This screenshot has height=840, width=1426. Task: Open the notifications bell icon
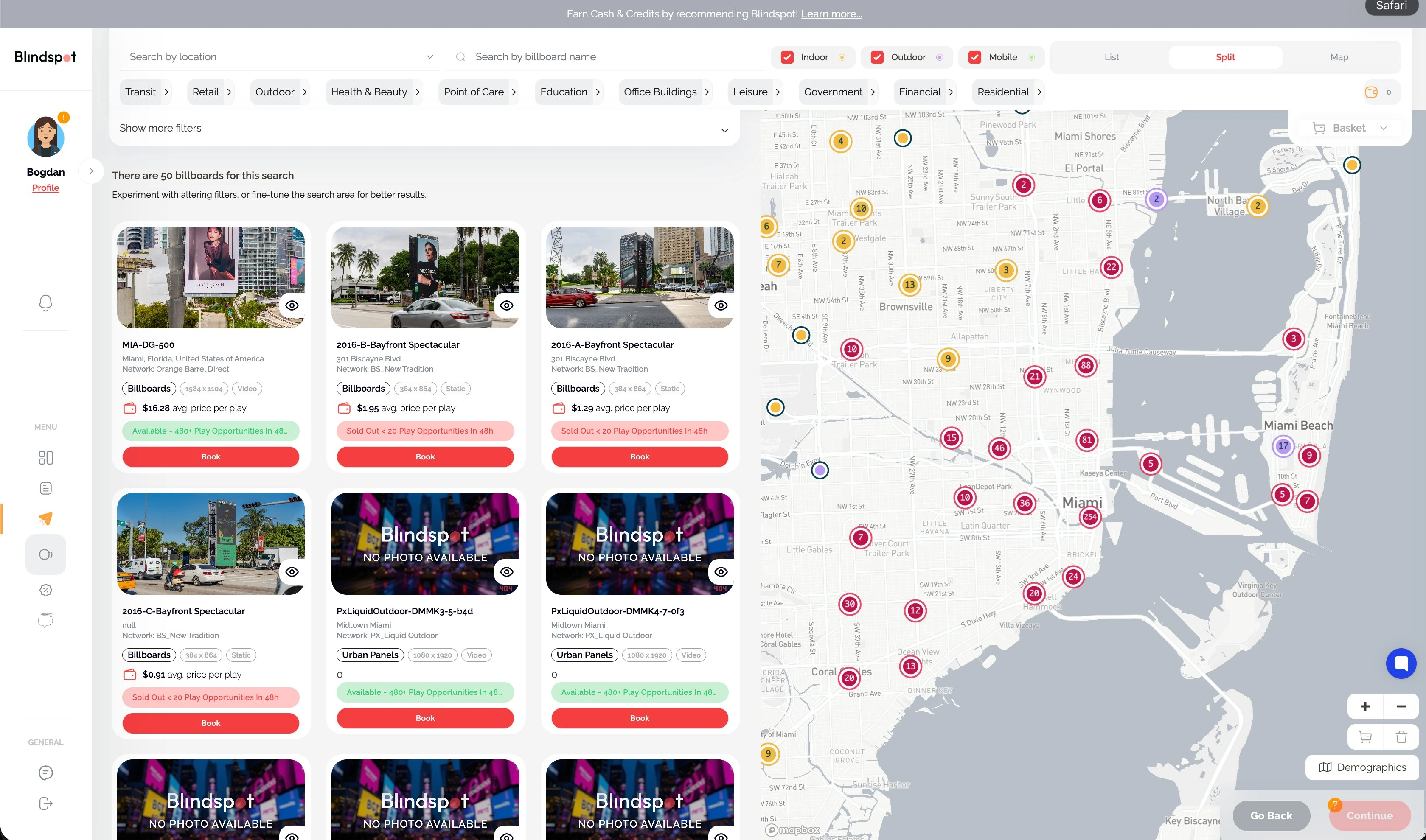45,303
